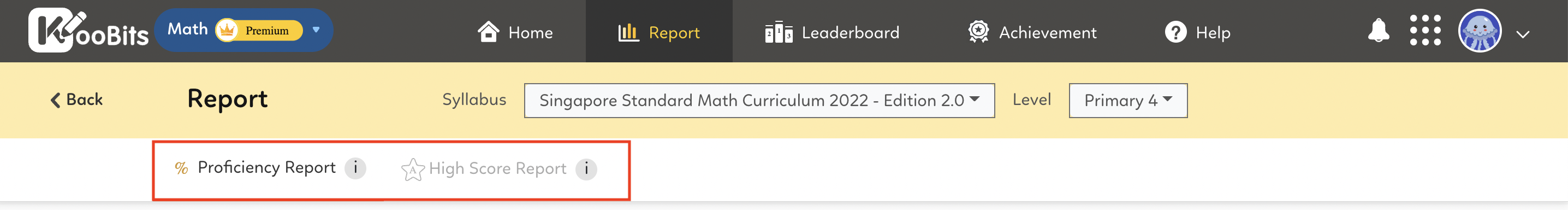The image size is (1568, 210).
Task: Go back using the Back link
Action: [x=76, y=100]
